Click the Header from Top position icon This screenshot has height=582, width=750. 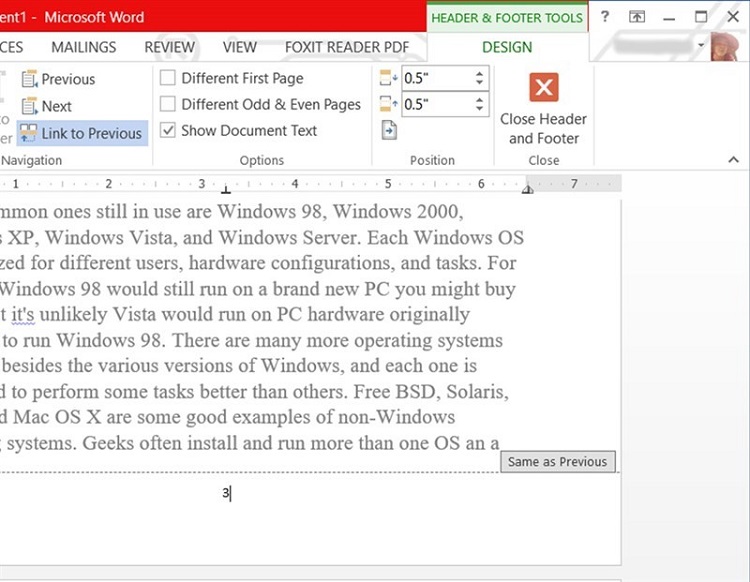pos(388,78)
